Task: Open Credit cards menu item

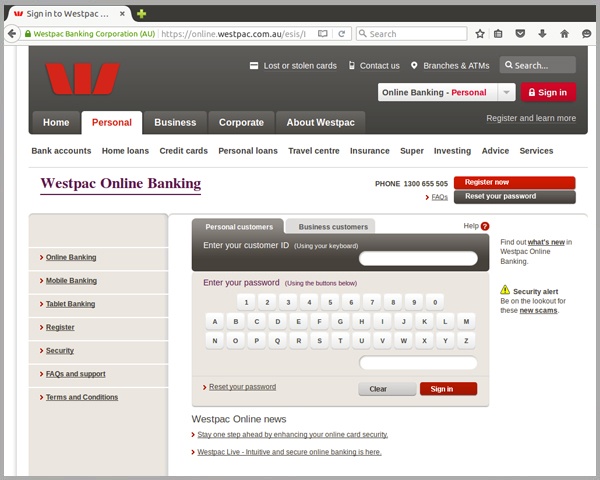Action: click(184, 151)
